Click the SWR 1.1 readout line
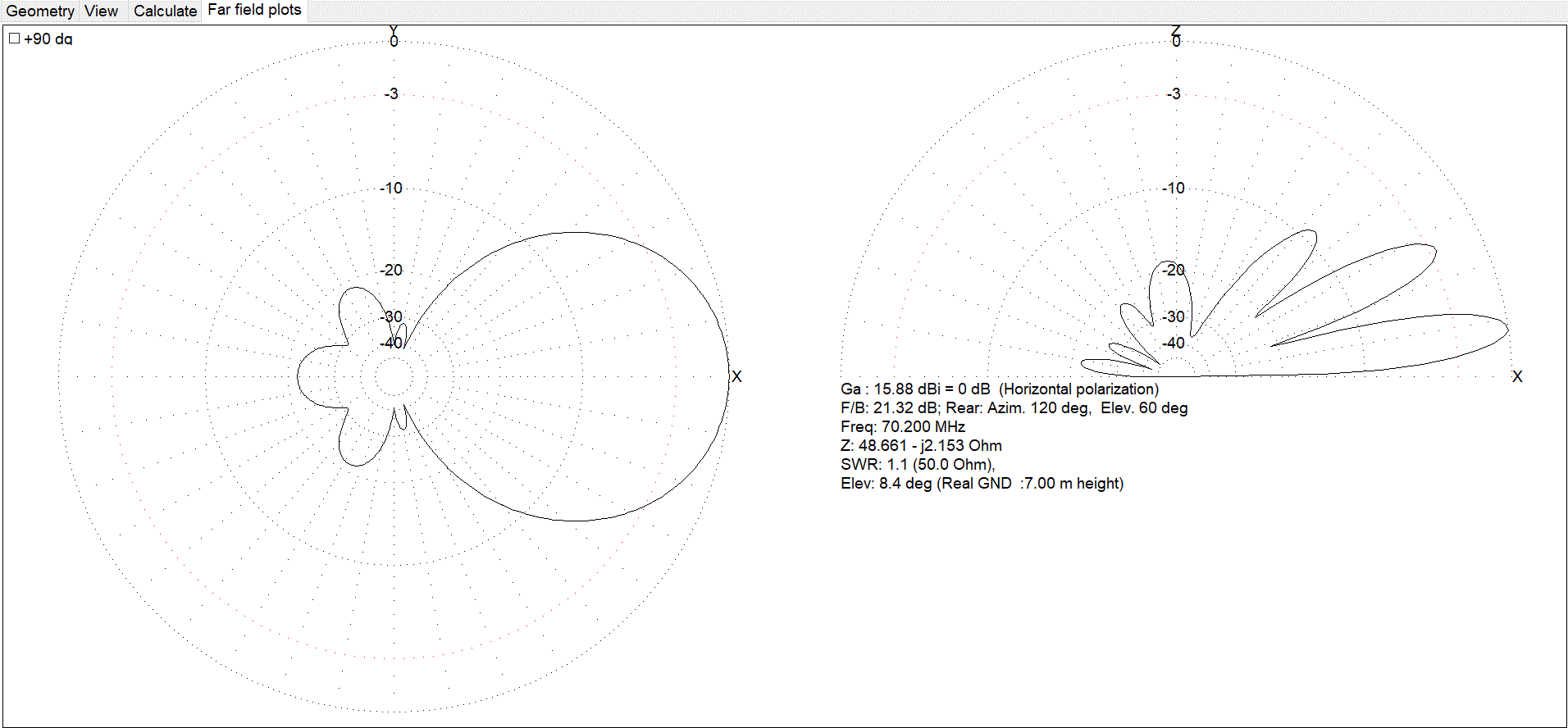Image resolution: width=1568 pixels, height=728 pixels. point(917,465)
